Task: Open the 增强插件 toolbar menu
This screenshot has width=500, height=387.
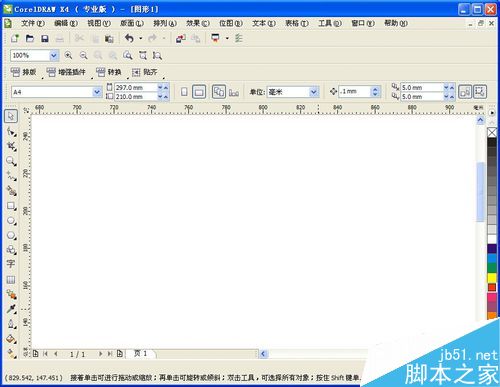Action: pyautogui.click(x=66, y=72)
